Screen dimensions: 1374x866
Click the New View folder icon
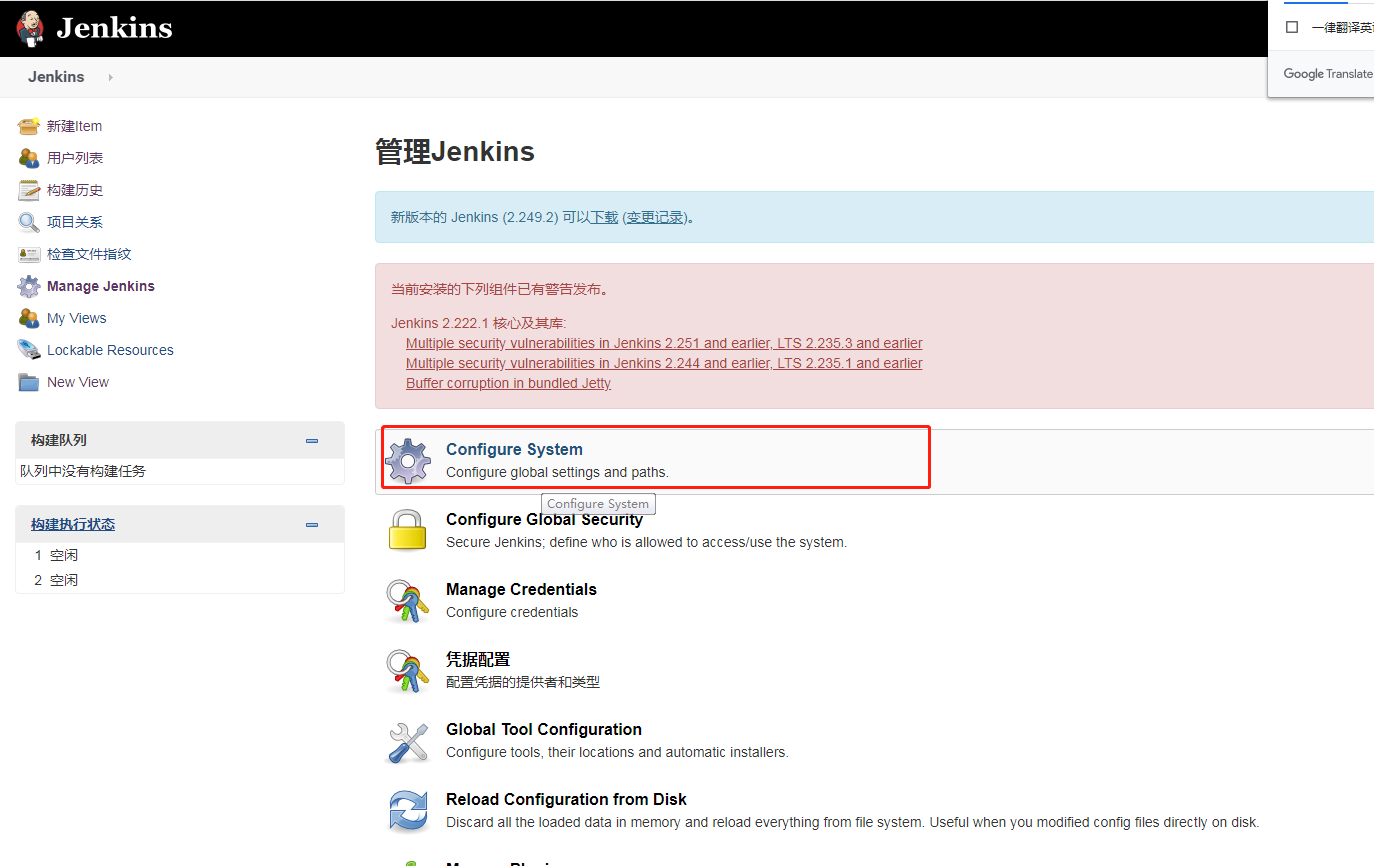(29, 382)
